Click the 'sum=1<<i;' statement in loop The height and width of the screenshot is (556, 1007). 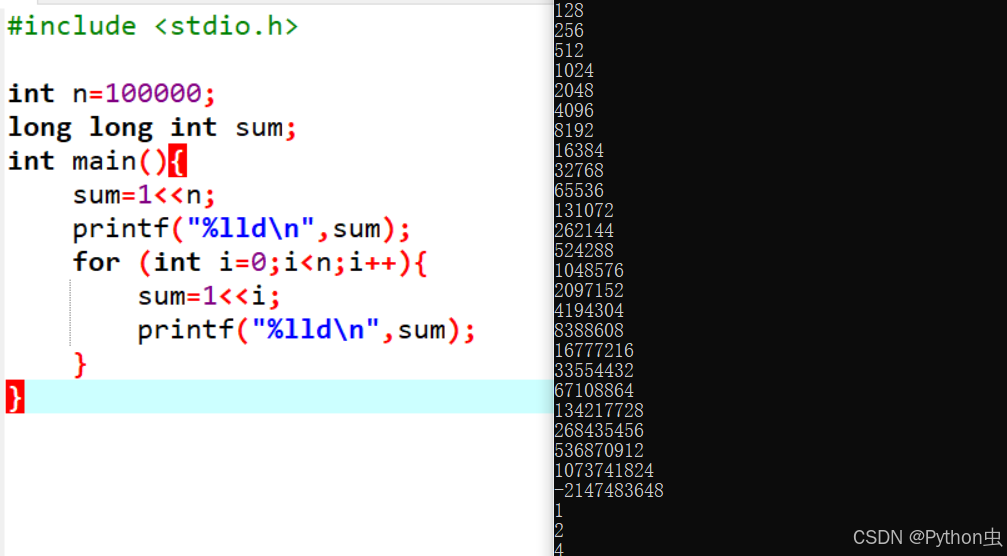tap(209, 296)
